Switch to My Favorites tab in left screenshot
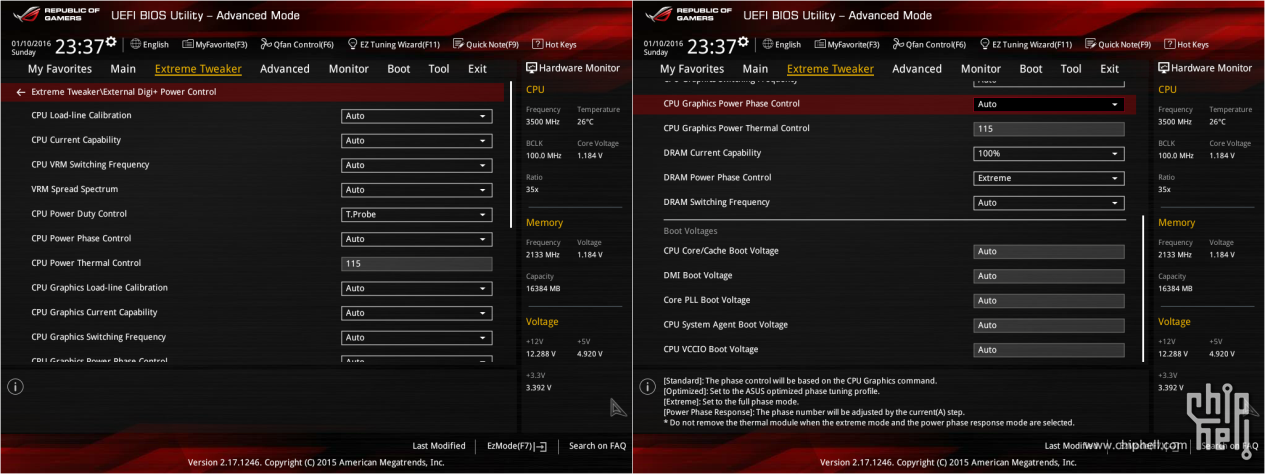Viewport: 1265px width, 474px height. (59, 69)
